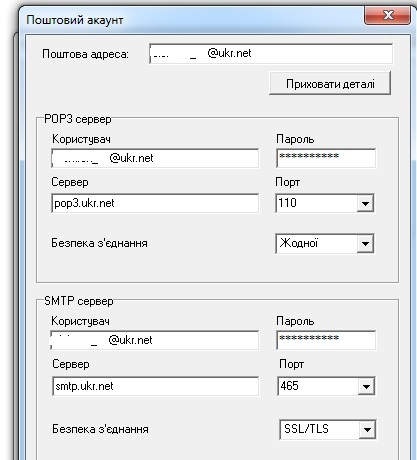Open the POP3 port dropdown arrow
This screenshot has width=417, height=460.
365,203
